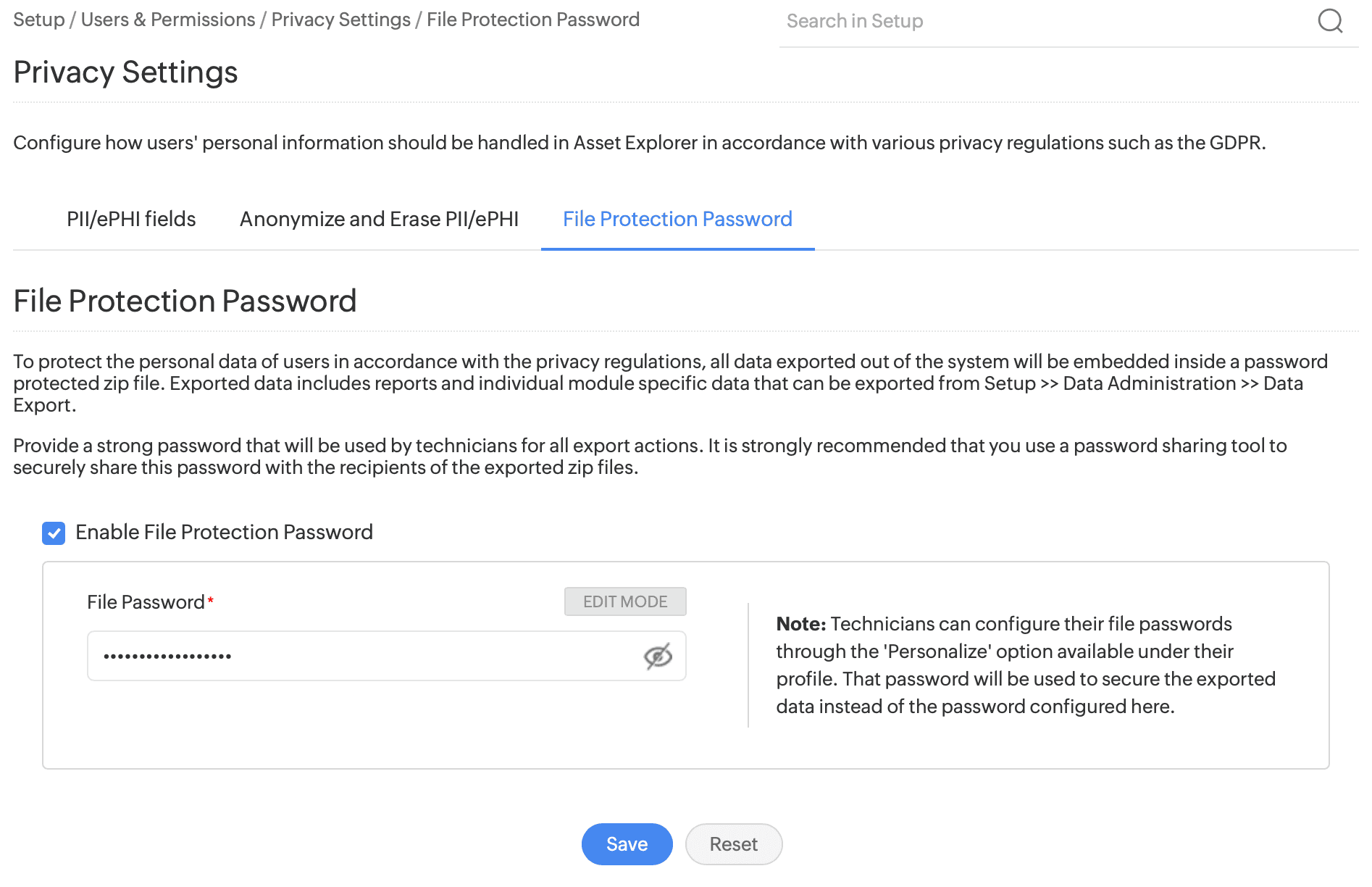Open Users & Permissions breadcrumb link
Viewport: 1372px width, 887px height.
pyautogui.click(x=168, y=20)
